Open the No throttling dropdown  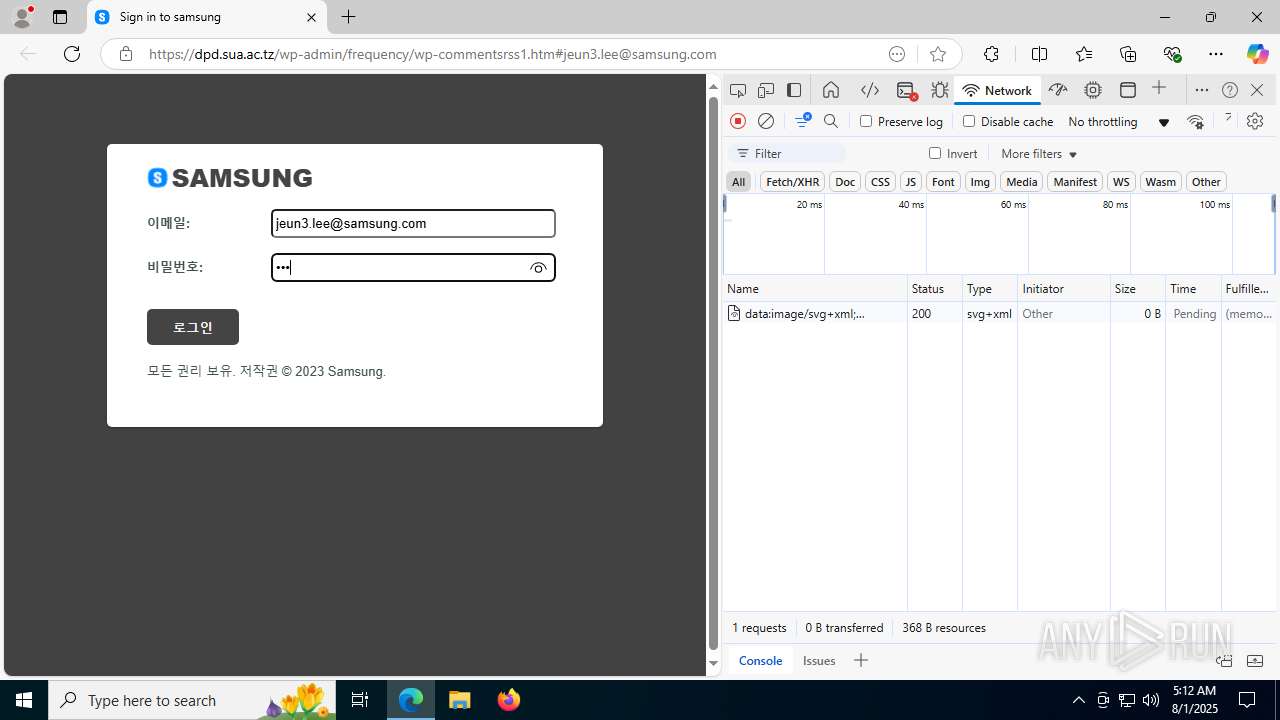1118,121
